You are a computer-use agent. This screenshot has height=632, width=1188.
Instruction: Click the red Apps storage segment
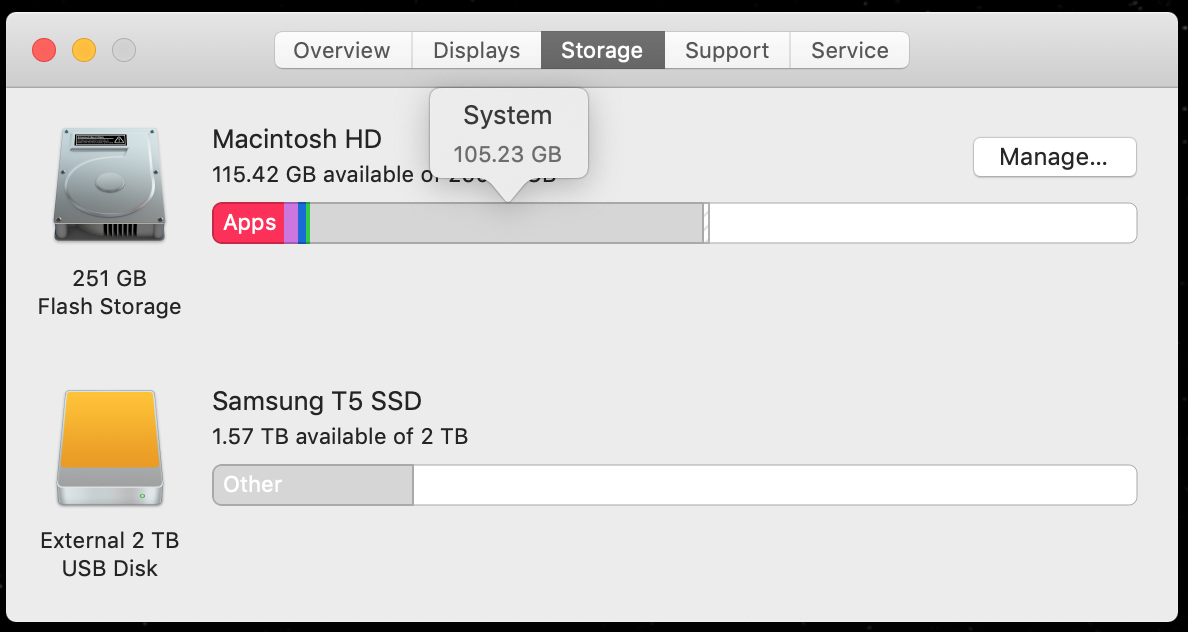[x=249, y=223]
